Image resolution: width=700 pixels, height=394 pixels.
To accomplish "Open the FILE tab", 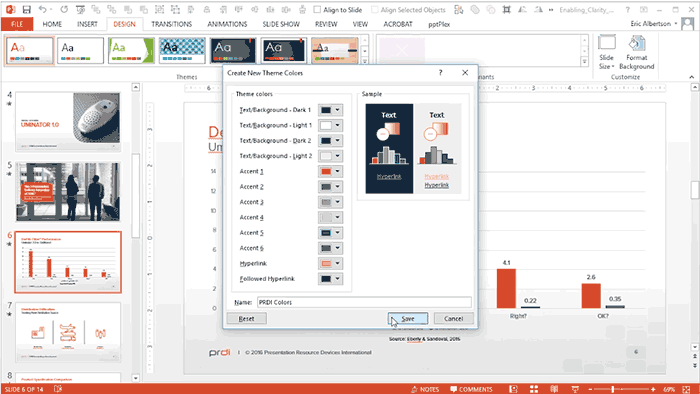I will pos(17,24).
